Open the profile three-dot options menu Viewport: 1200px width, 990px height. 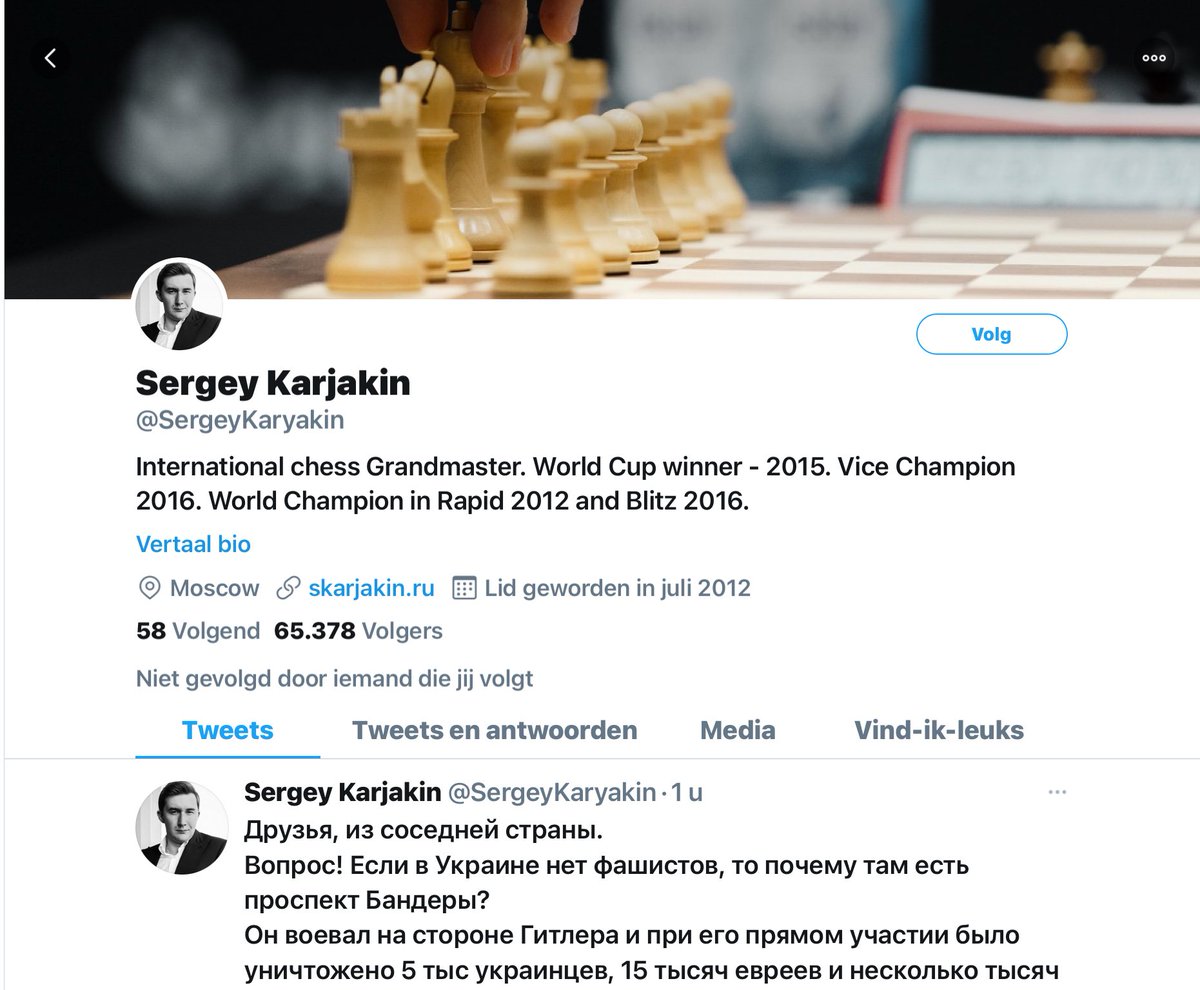point(1154,58)
